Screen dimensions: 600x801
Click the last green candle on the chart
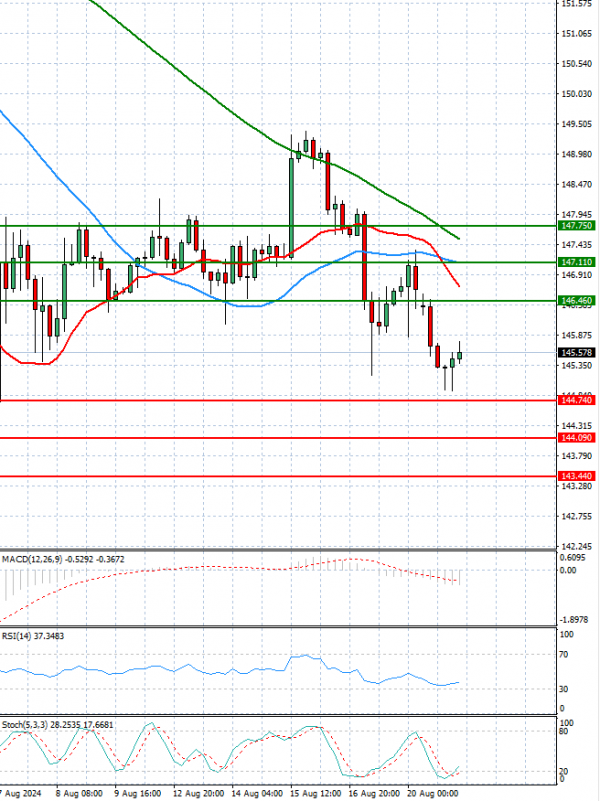pos(460,356)
